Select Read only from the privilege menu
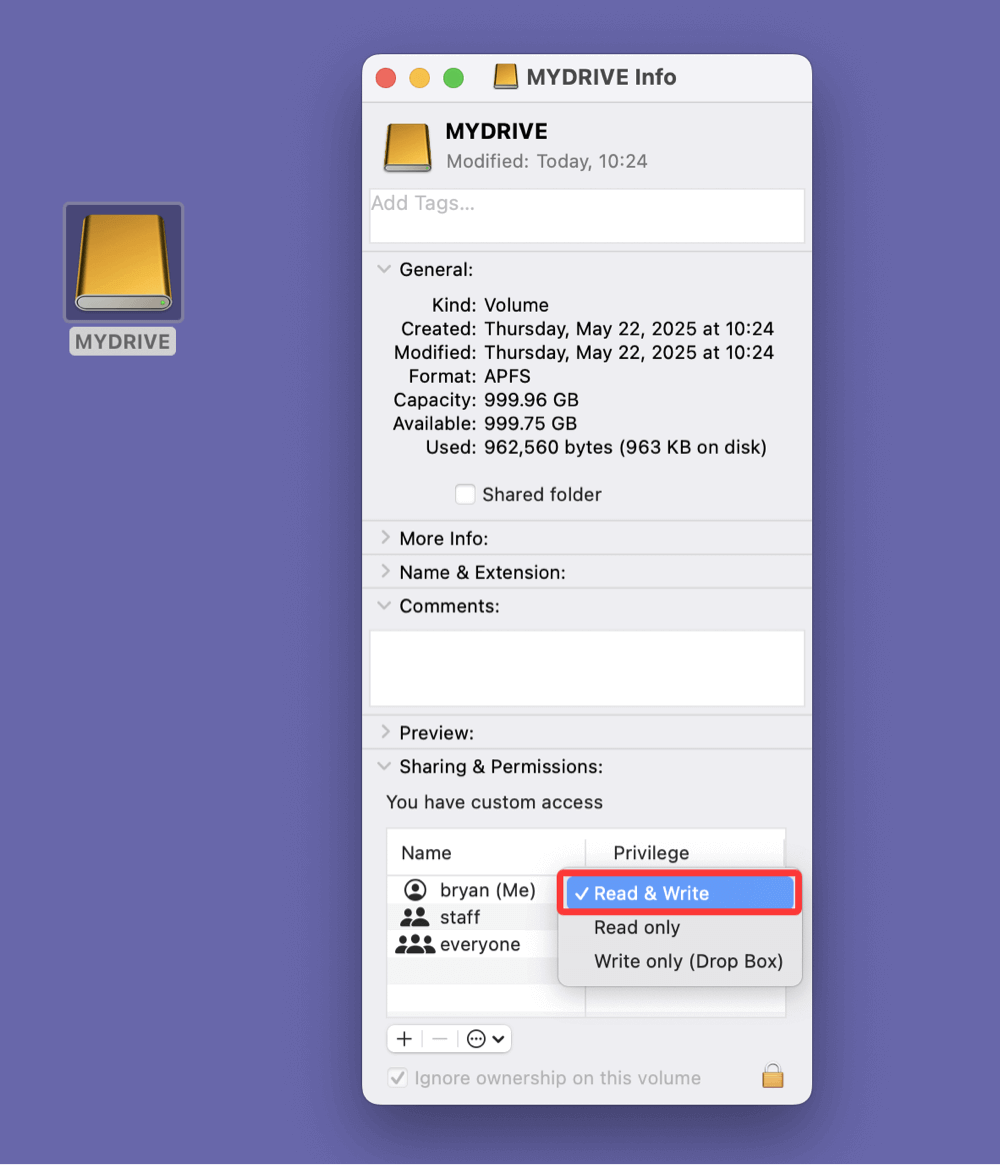The height and width of the screenshot is (1165, 1000). (x=637, y=927)
